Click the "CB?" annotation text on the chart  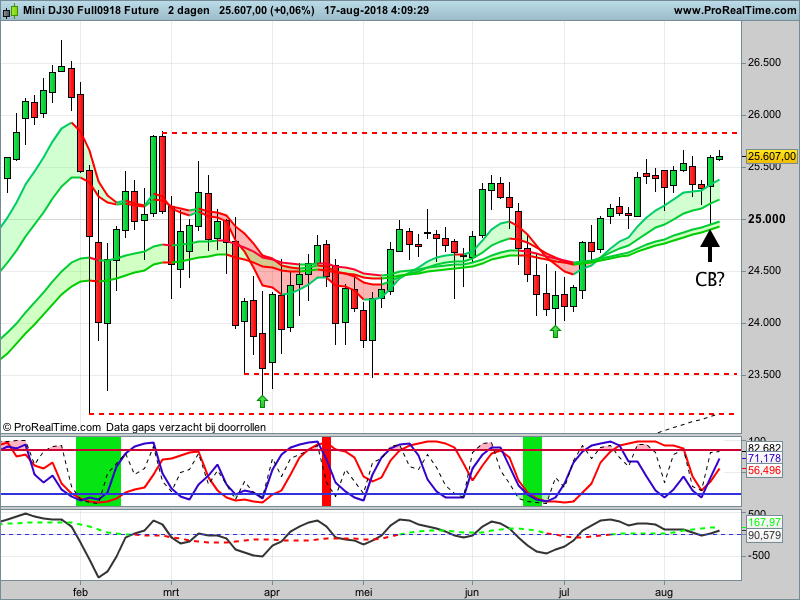710,279
